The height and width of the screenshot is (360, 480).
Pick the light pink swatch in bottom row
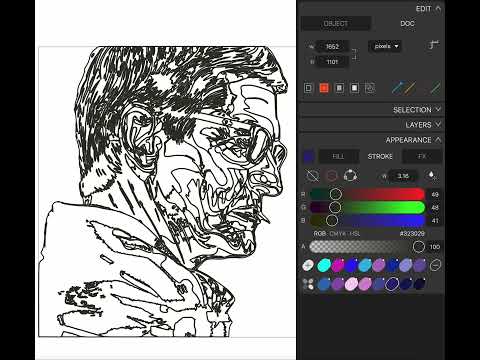[x=351, y=284]
